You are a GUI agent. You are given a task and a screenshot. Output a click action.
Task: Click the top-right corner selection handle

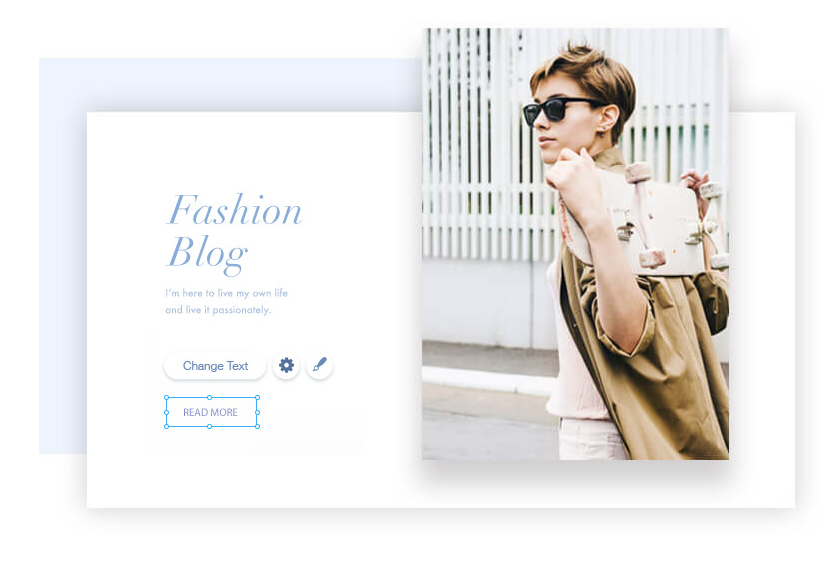(258, 397)
